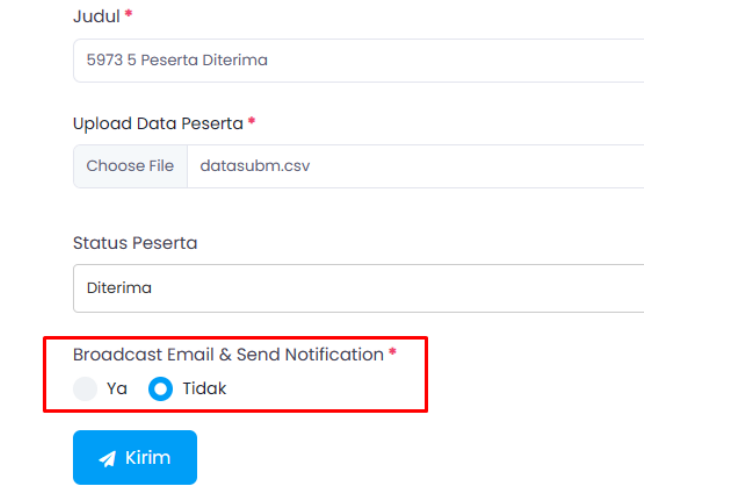Screen dimensions: 737x502
Task: Select the Tidak radio button
Action: click(160, 389)
